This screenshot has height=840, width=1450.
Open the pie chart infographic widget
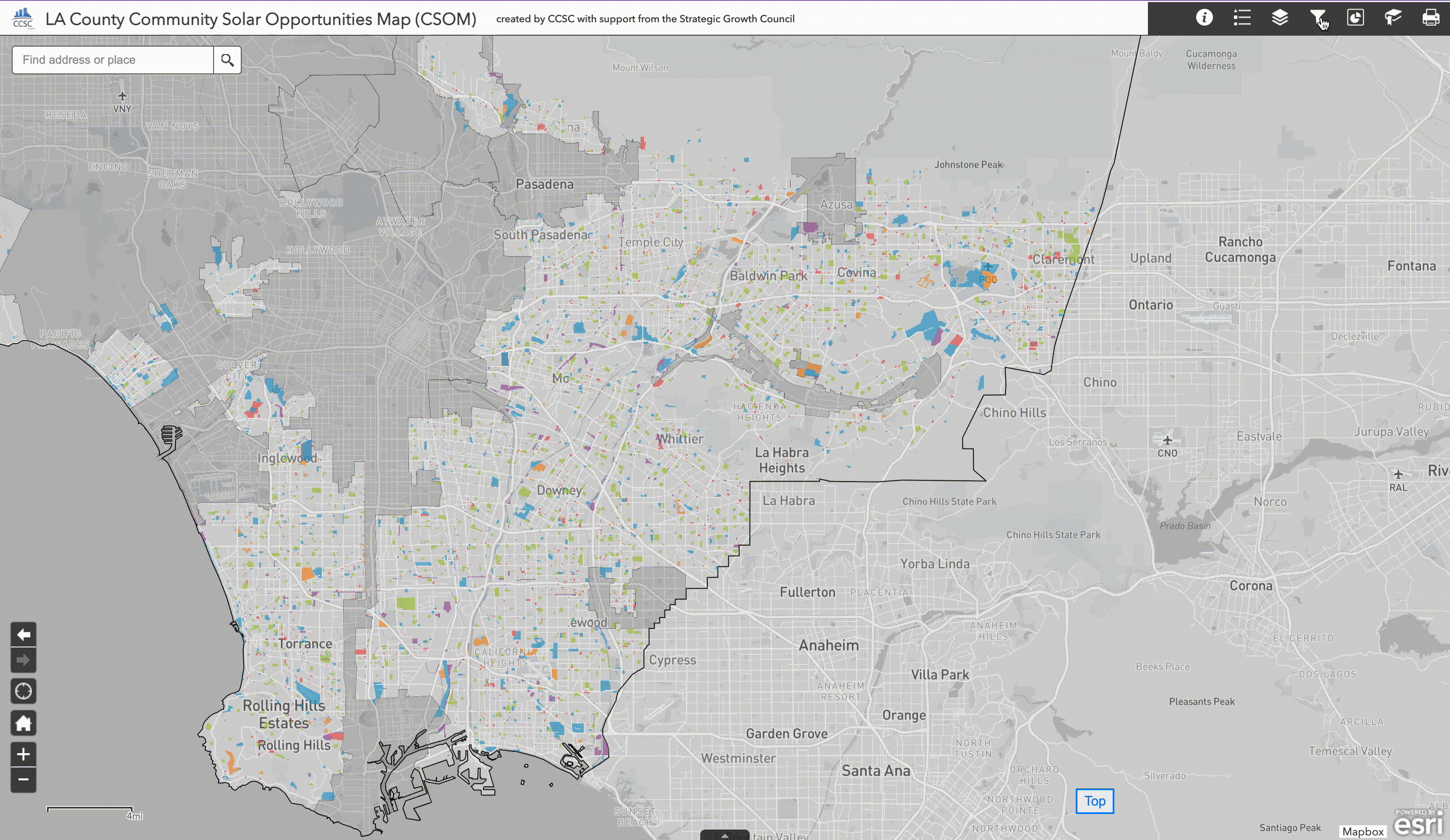[1355, 18]
